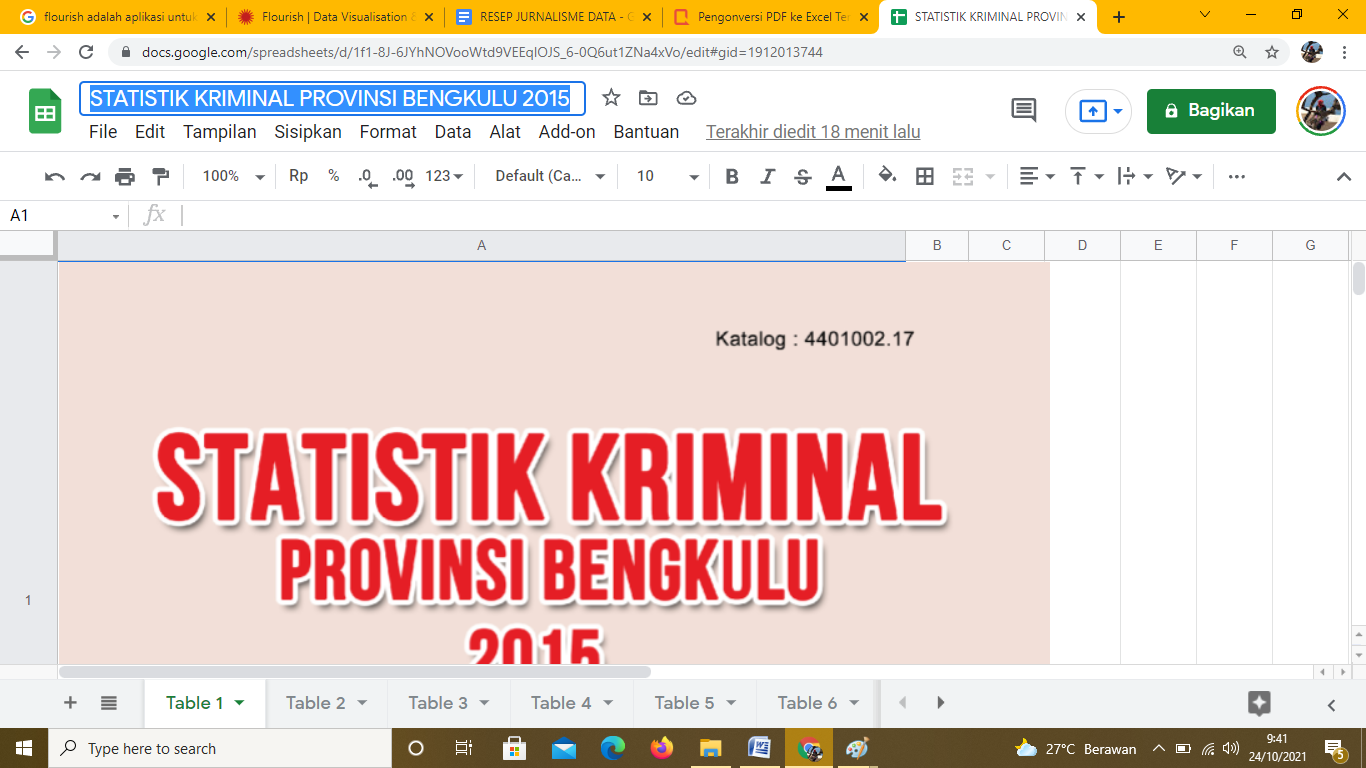Click the green Bagikan button

click(x=1211, y=111)
